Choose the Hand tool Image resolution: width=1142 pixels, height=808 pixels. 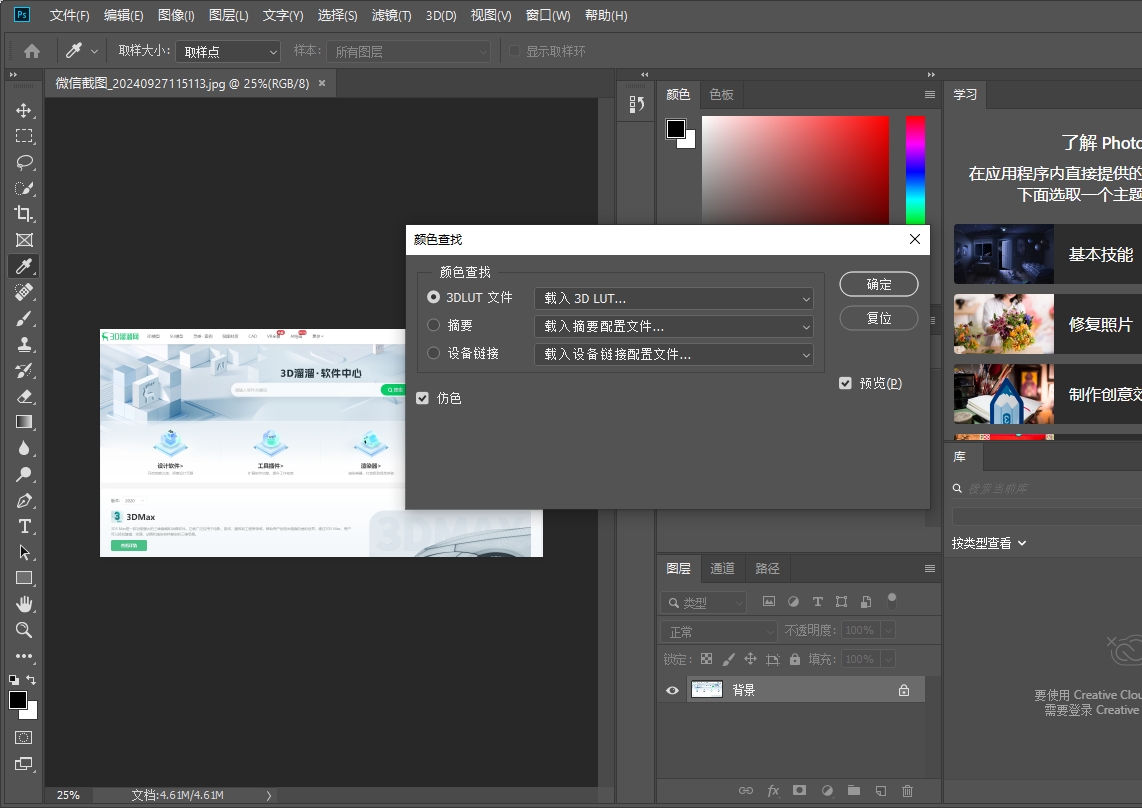pos(24,604)
